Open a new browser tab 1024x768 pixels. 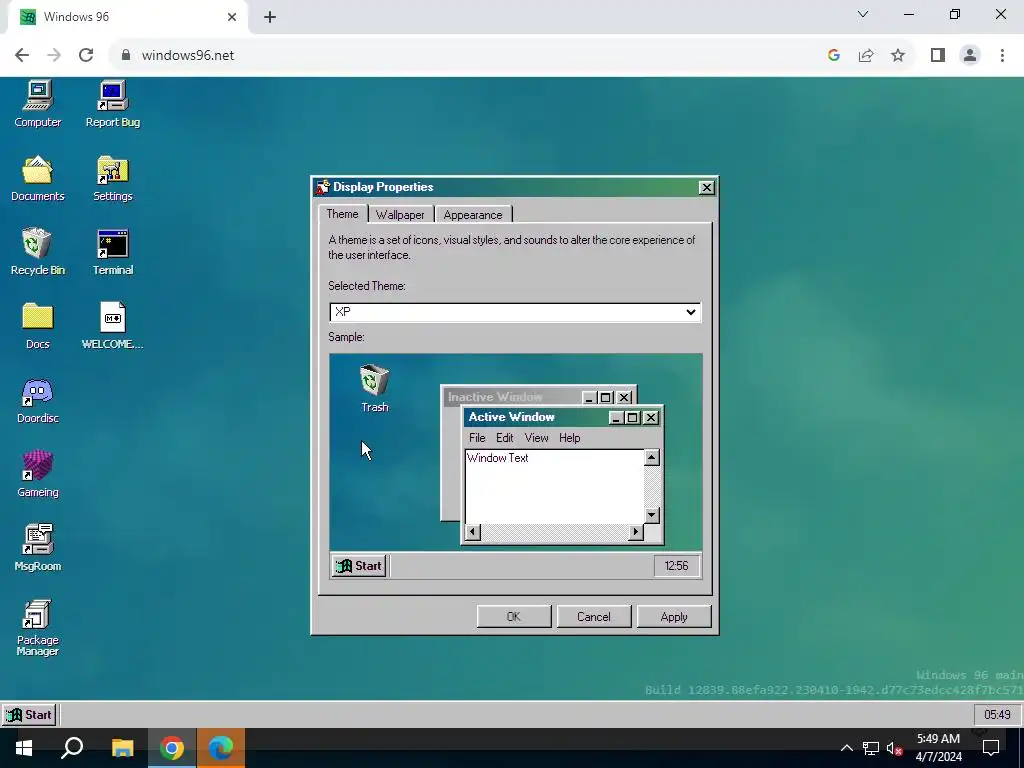pyautogui.click(x=270, y=17)
